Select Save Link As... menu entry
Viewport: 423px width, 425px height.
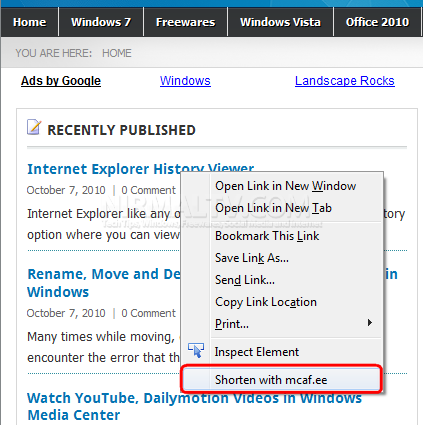pyautogui.click(x=282, y=258)
